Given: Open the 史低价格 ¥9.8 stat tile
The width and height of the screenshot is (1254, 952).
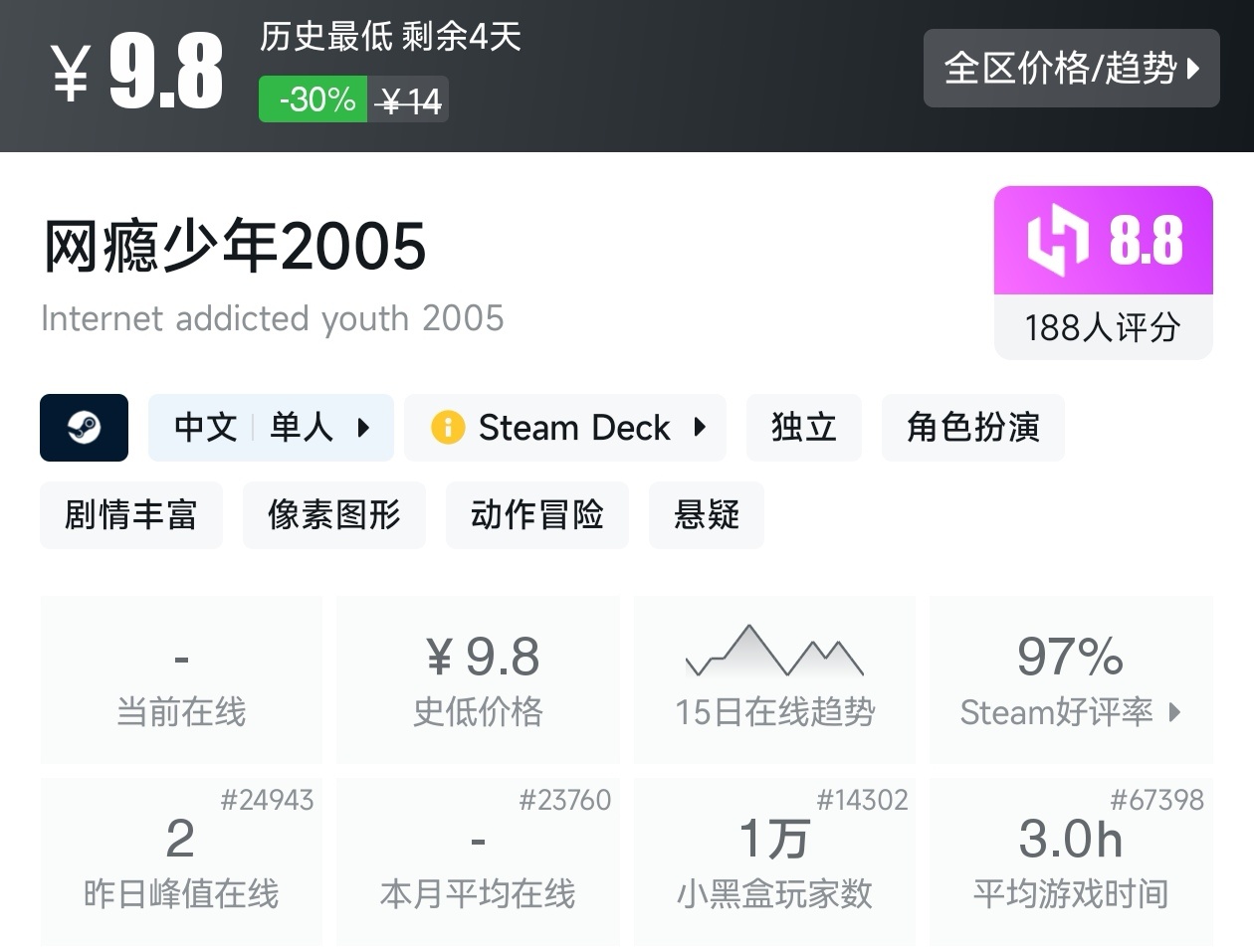Looking at the screenshot, I should tap(479, 679).
